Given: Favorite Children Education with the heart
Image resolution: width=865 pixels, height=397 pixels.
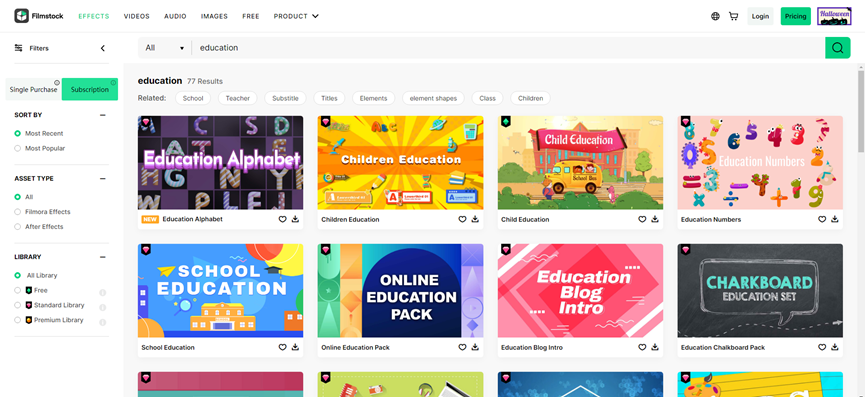Looking at the screenshot, I should [462, 219].
